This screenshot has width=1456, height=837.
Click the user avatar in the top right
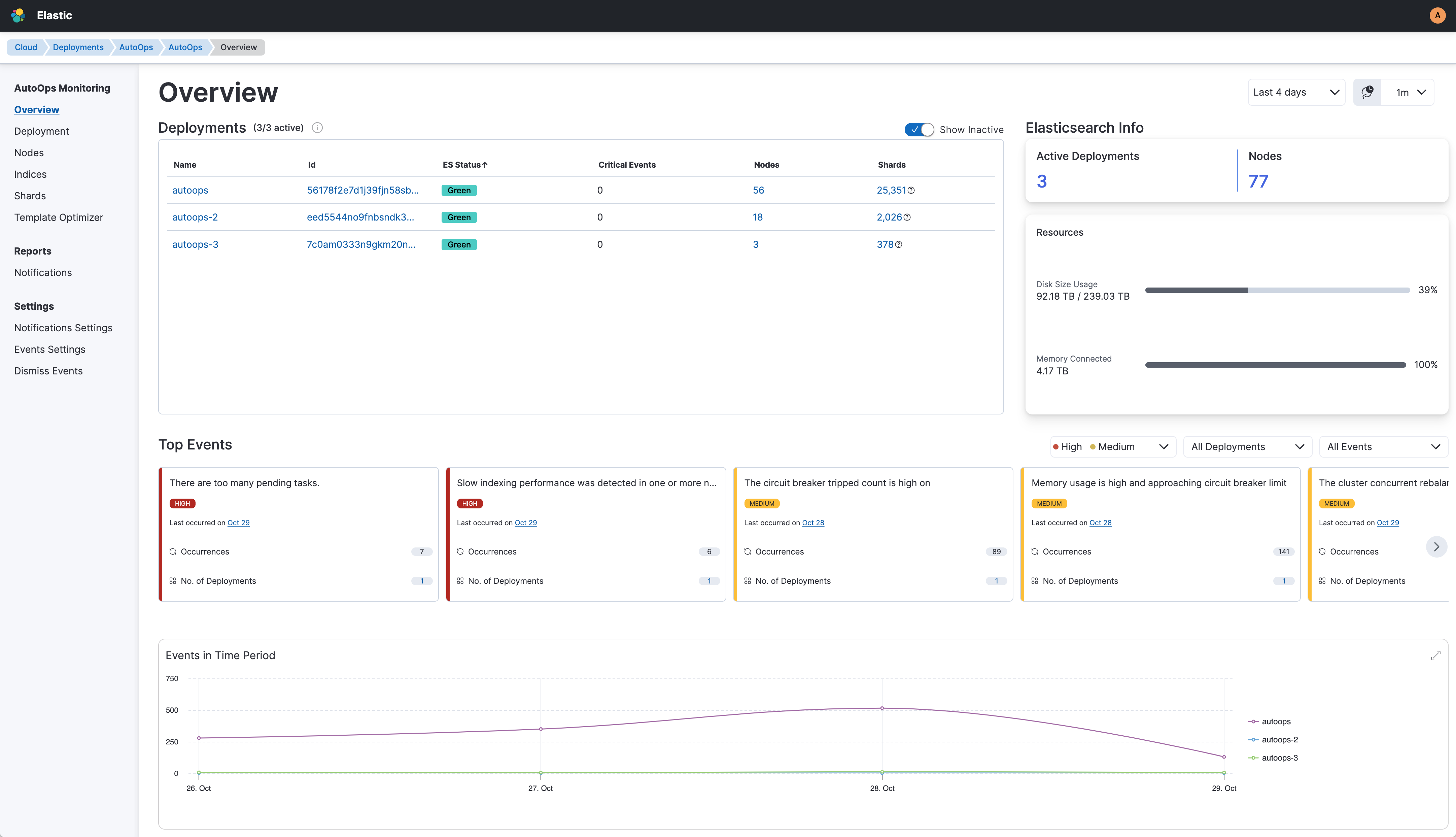[1437, 15]
